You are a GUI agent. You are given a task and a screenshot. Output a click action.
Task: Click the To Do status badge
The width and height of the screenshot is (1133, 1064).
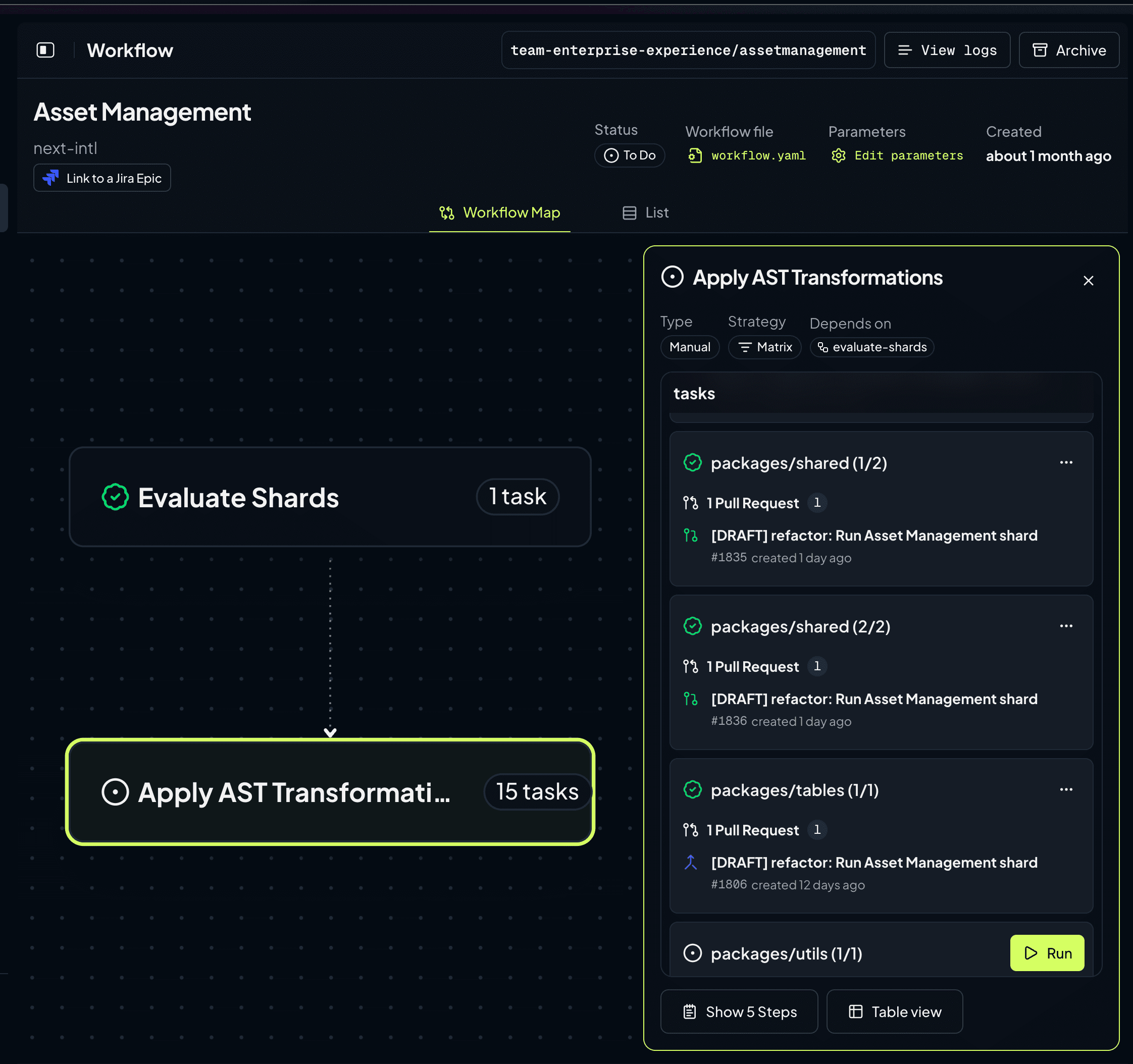tap(629, 155)
